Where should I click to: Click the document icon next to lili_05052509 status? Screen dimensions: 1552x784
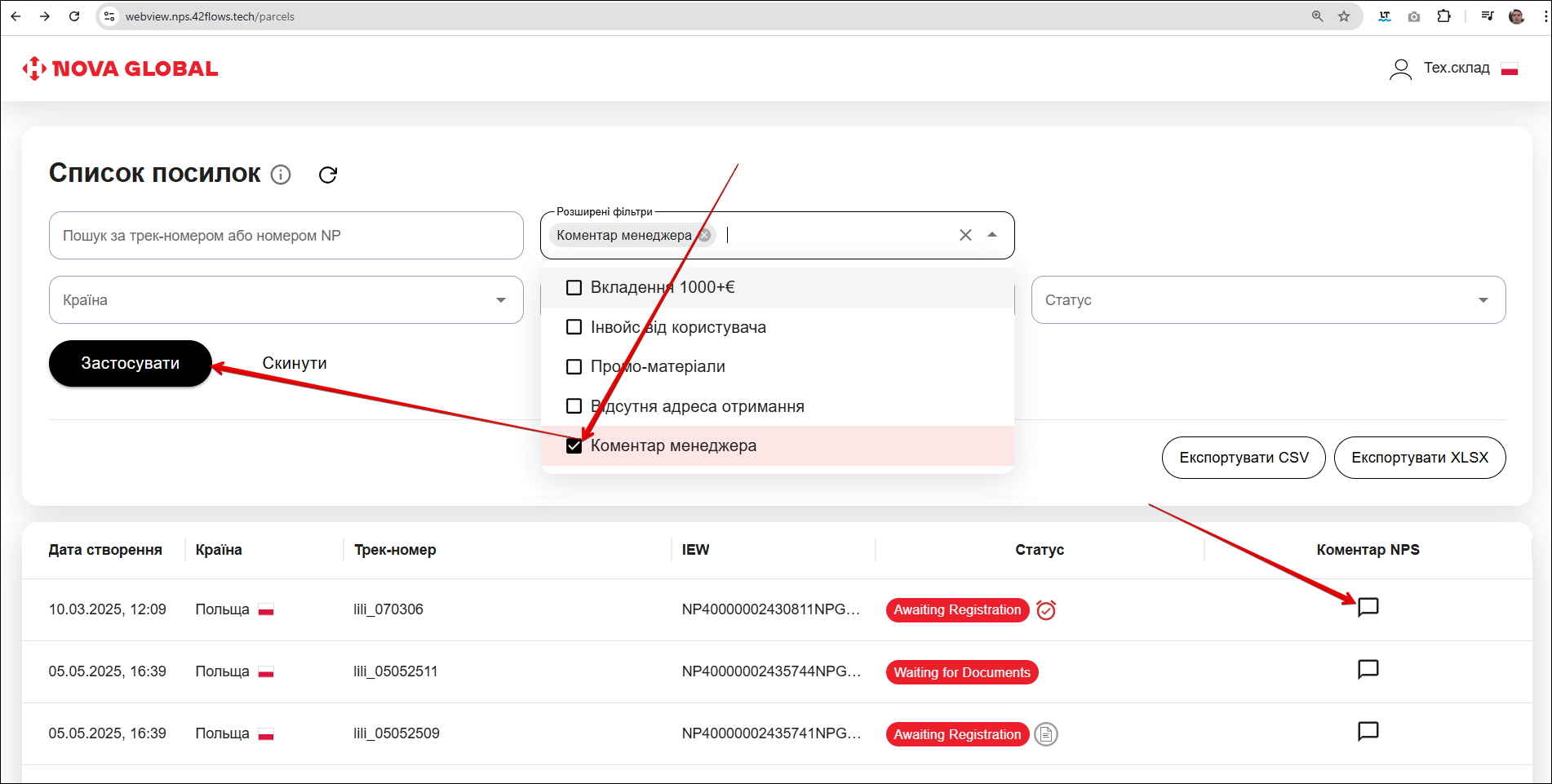[x=1045, y=734]
